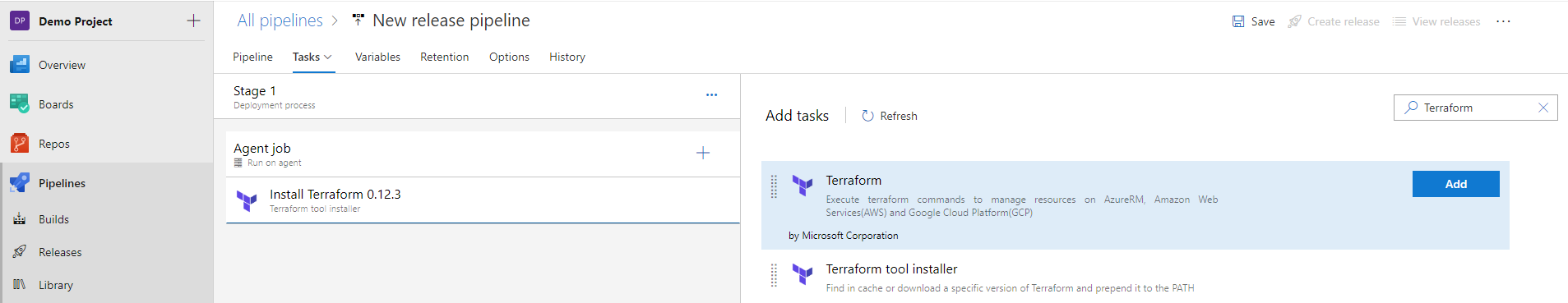1568x303 pixels.
Task: Select the Terraform task title text
Action: (x=853, y=180)
